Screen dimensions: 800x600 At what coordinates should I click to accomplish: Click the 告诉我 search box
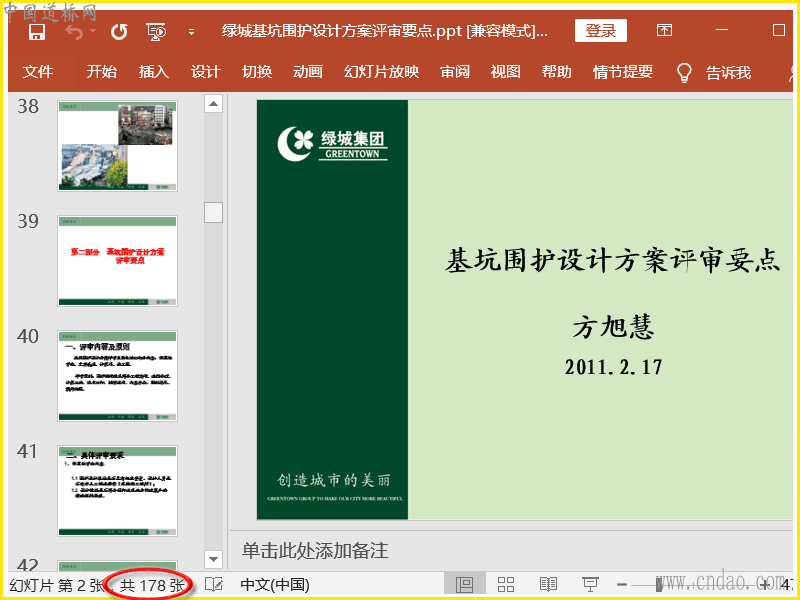728,73
